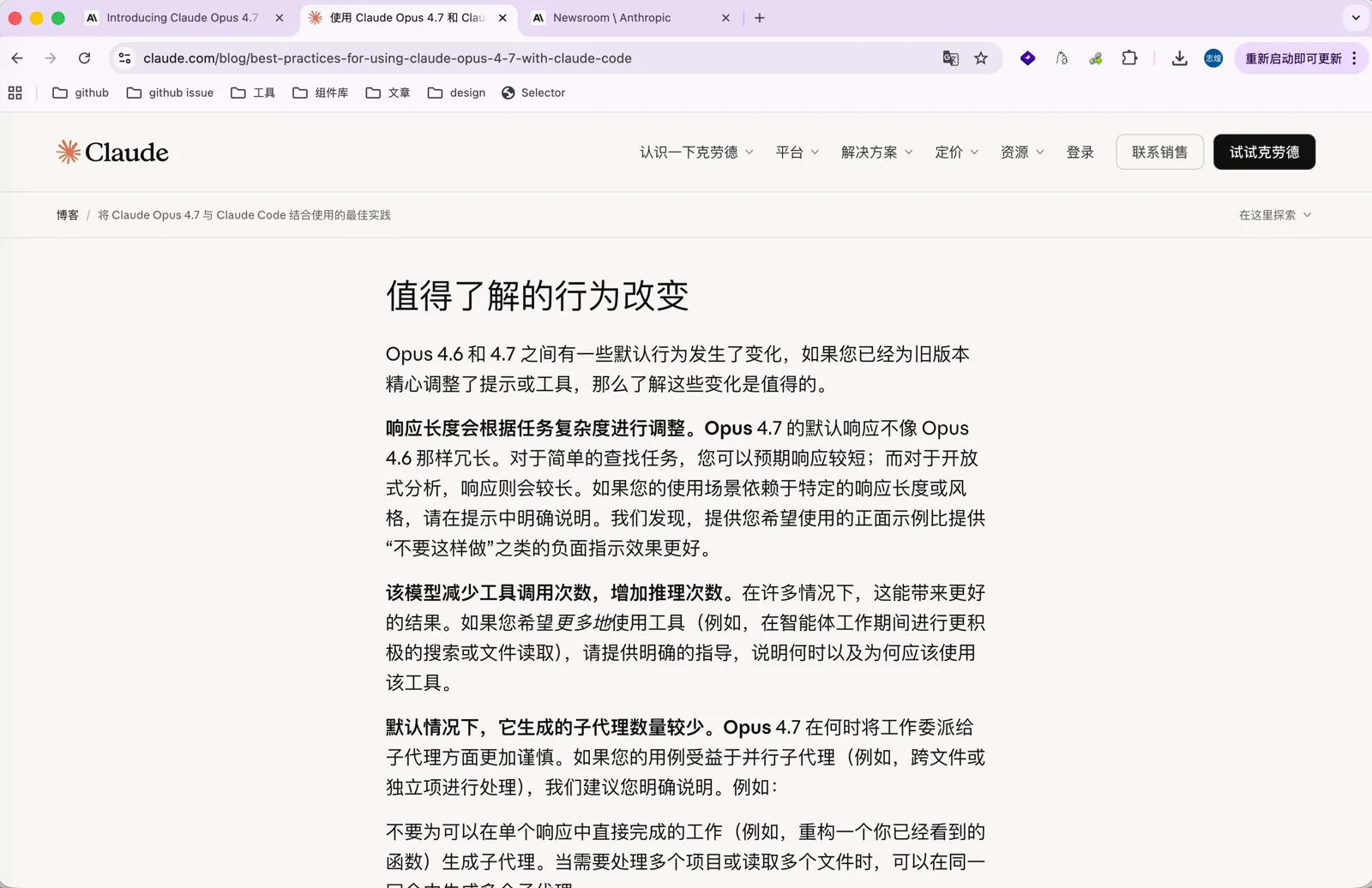
Task: Open the 组件库 bookmark folder
Action: point(321,93)
